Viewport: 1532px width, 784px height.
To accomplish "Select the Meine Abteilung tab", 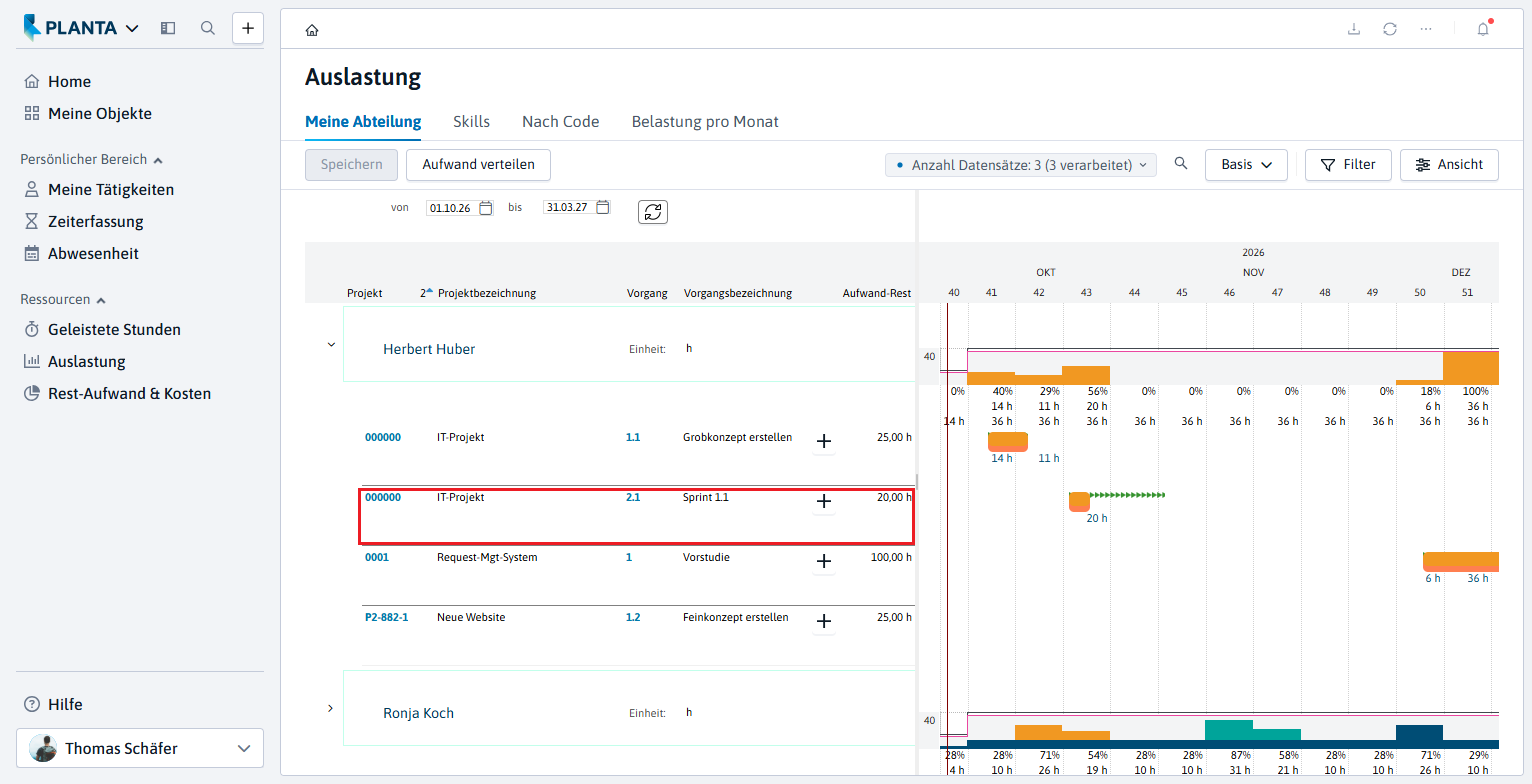I will pos(363,122).
